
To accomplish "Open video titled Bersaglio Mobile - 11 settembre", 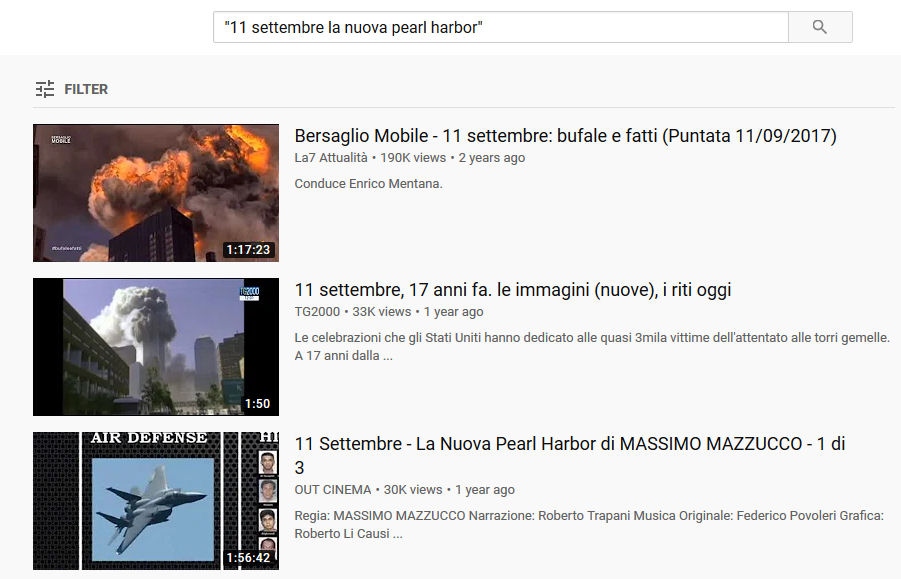I will tap(565, 136).
